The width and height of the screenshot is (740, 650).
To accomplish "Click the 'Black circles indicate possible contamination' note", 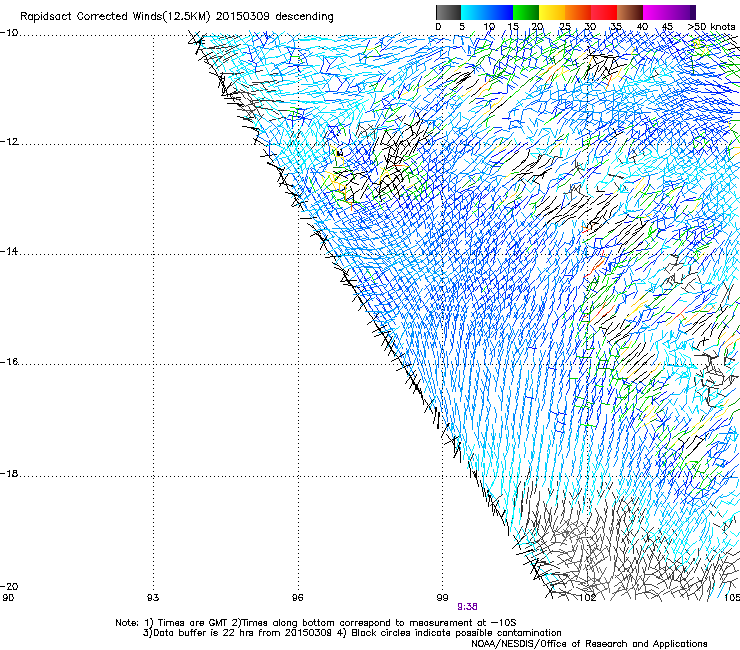I will pos(456,633).
